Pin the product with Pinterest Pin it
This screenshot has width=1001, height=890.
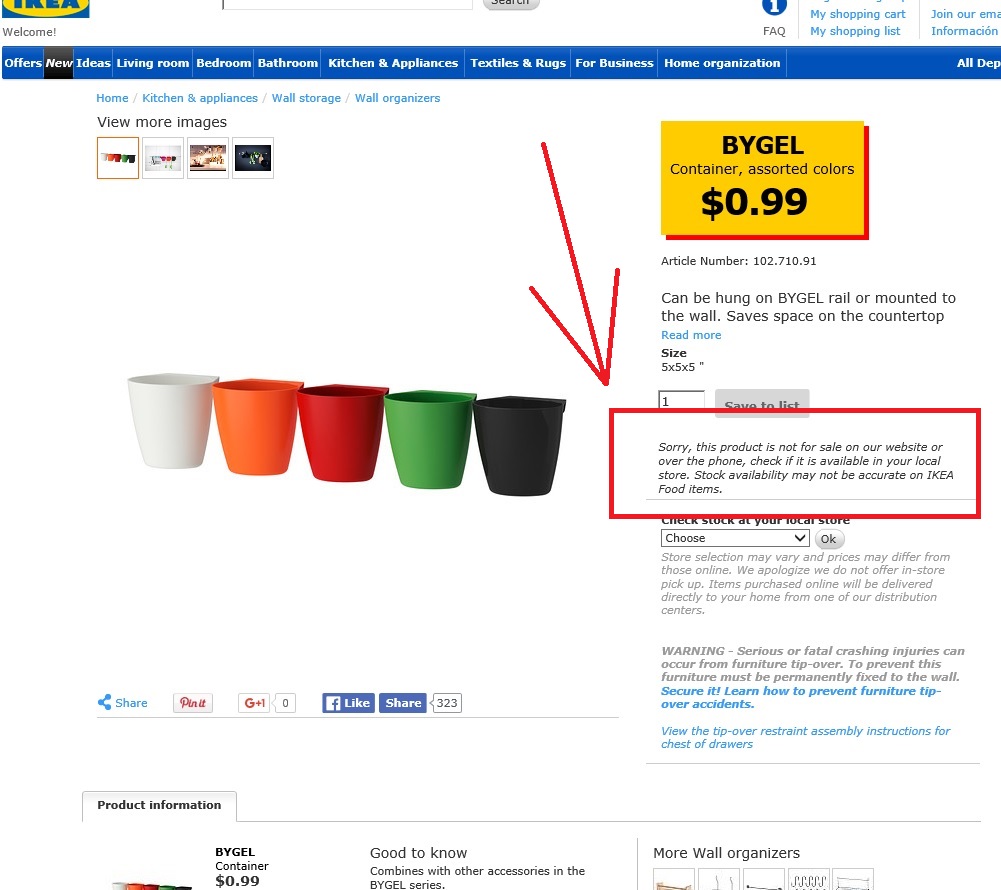click(x=192, y=703)
